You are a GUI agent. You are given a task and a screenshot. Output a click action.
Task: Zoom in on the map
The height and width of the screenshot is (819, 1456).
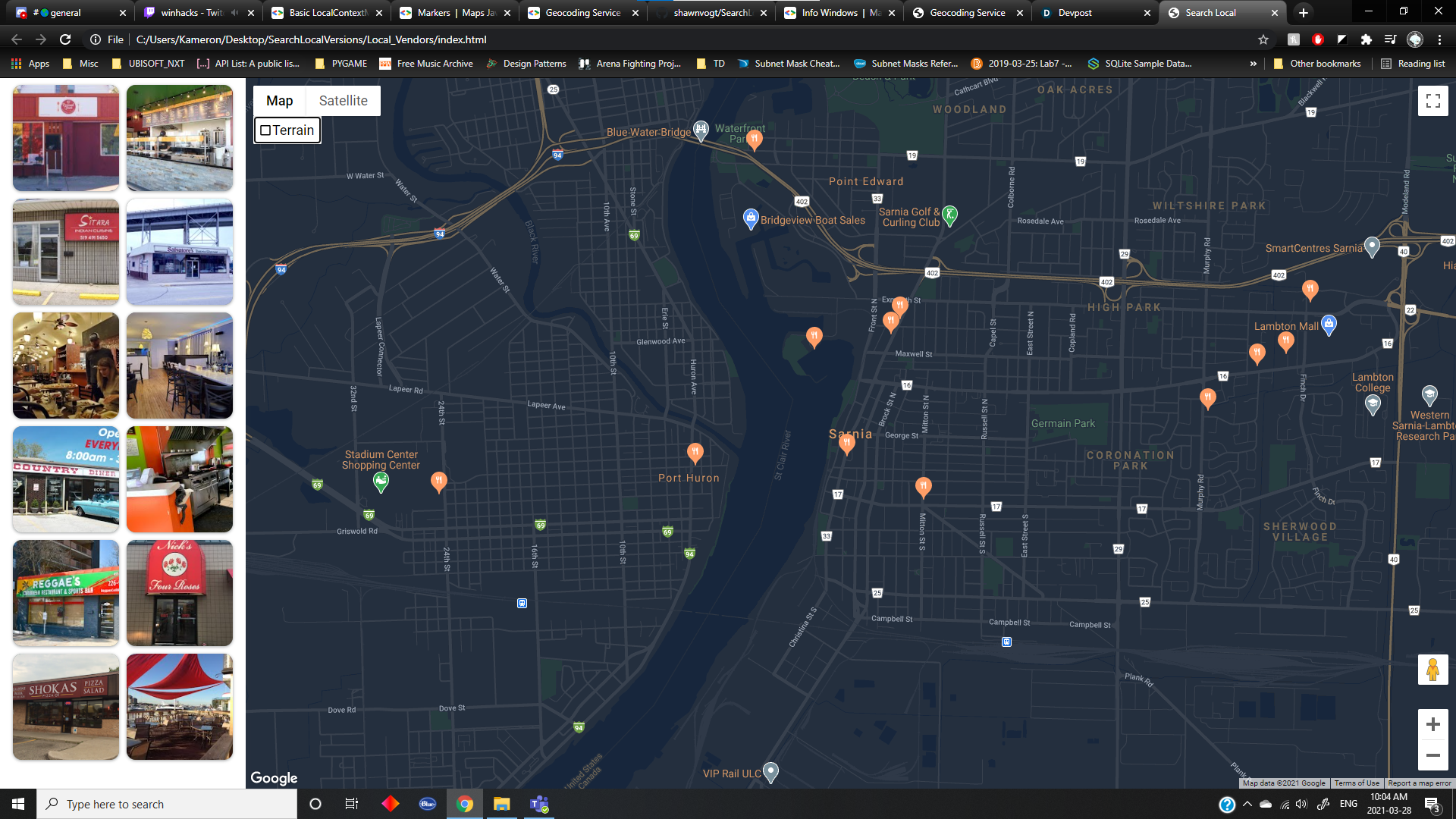coord(1432,724)
